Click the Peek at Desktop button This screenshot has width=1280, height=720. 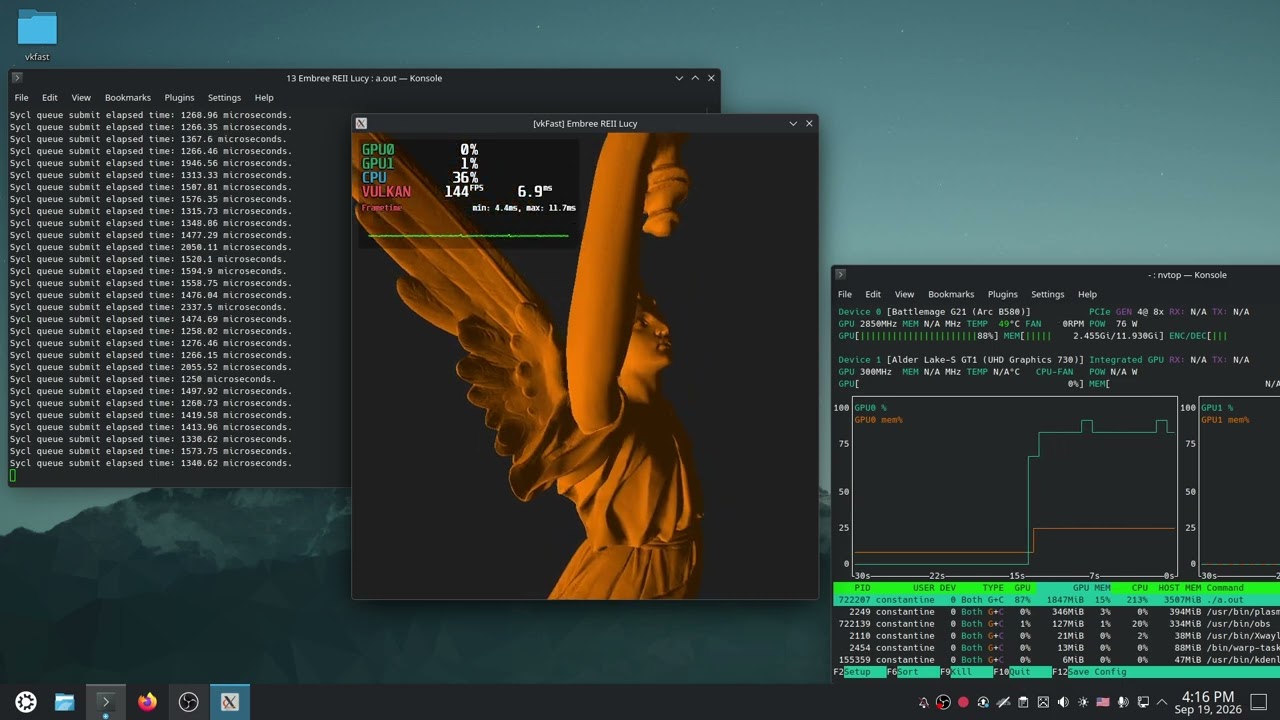click(x=1259, y=702)
